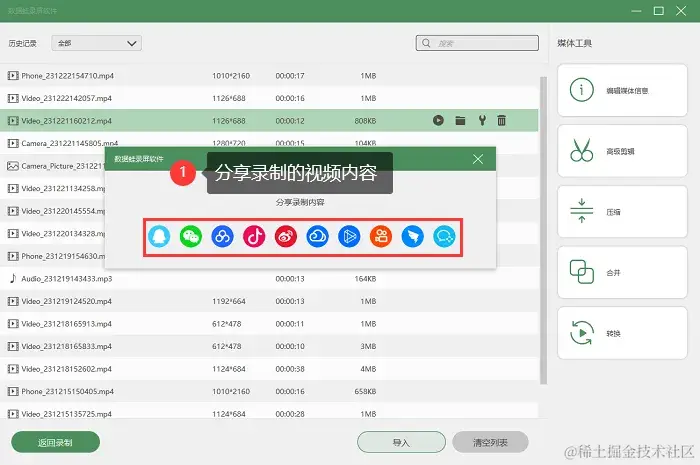Share the recording to DingTalk
This screenshot has width=700, height=465.
(412, 237)
